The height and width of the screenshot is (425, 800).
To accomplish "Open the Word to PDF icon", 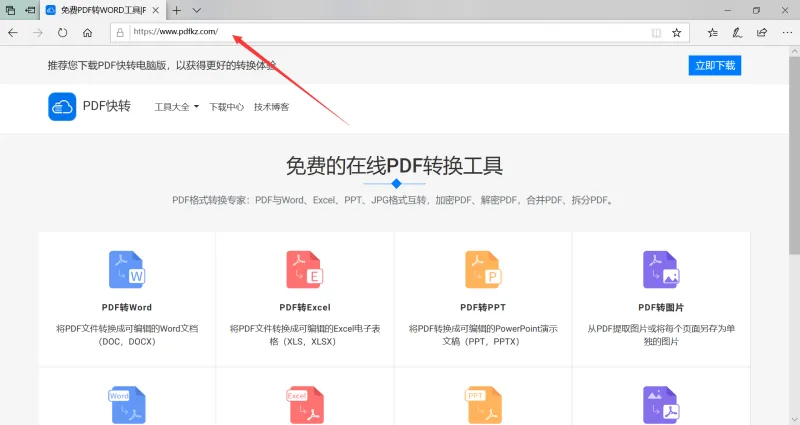I will point(127,405).
